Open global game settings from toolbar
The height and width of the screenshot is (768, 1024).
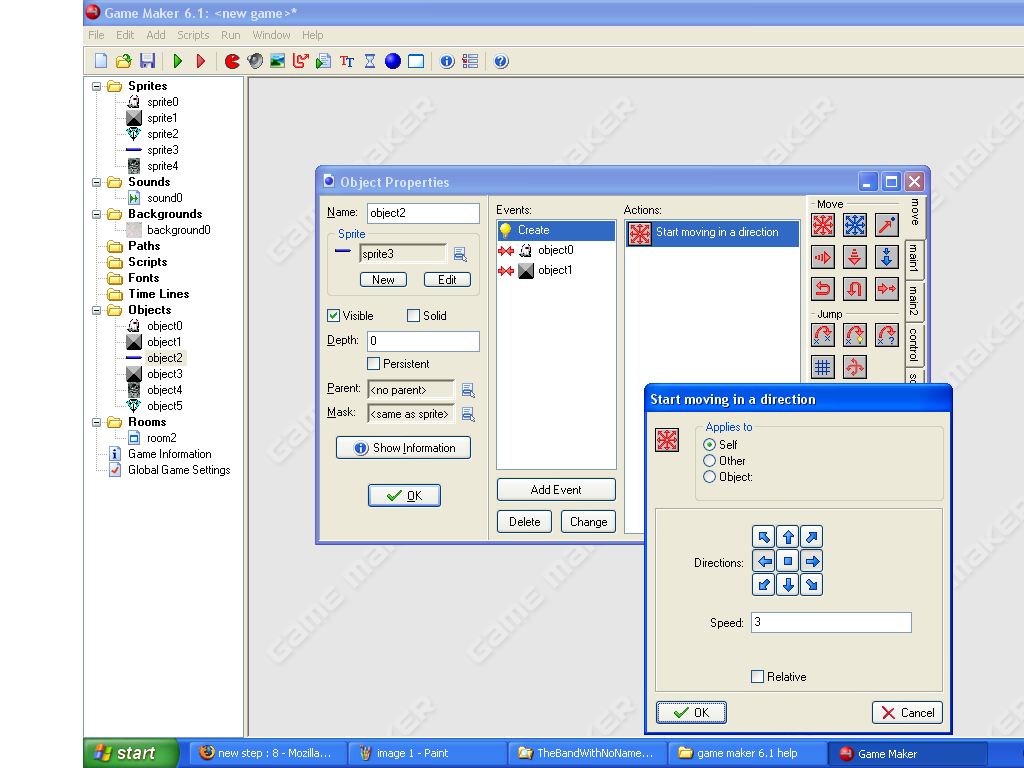(x=470, y=61)
